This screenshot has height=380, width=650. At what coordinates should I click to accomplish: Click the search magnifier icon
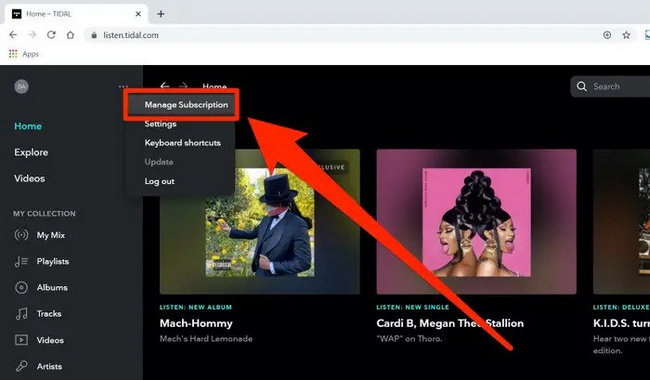point(582,87)
